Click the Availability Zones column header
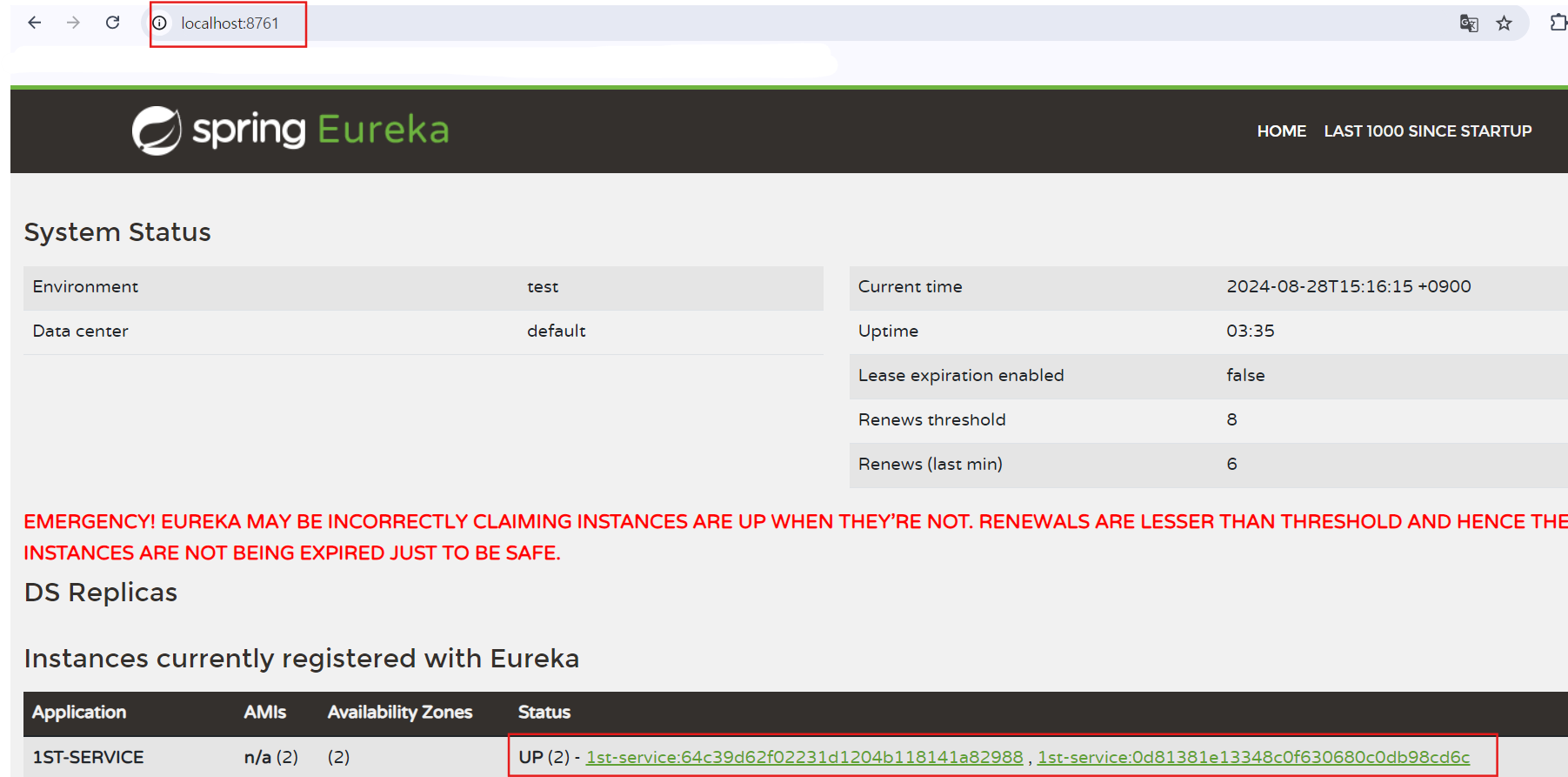This screenshot has height=777, width=1568. [x=400, y=713]
